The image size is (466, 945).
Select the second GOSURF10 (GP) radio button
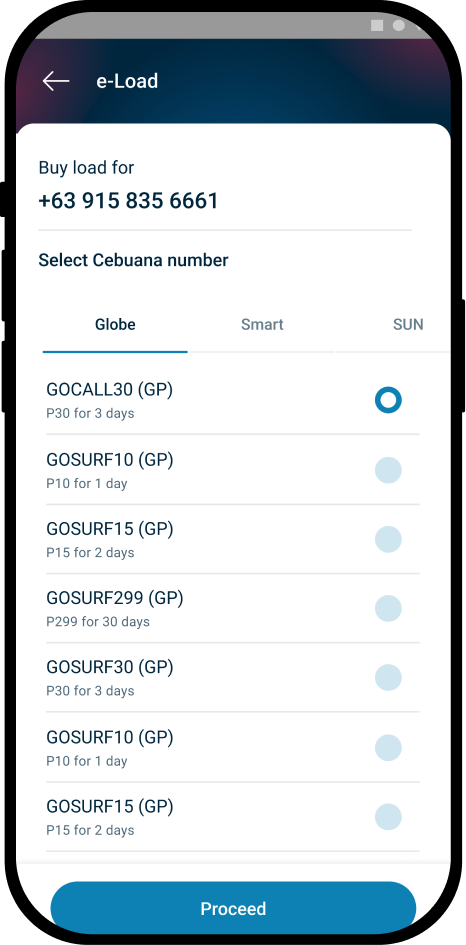[x=388, y=748]
